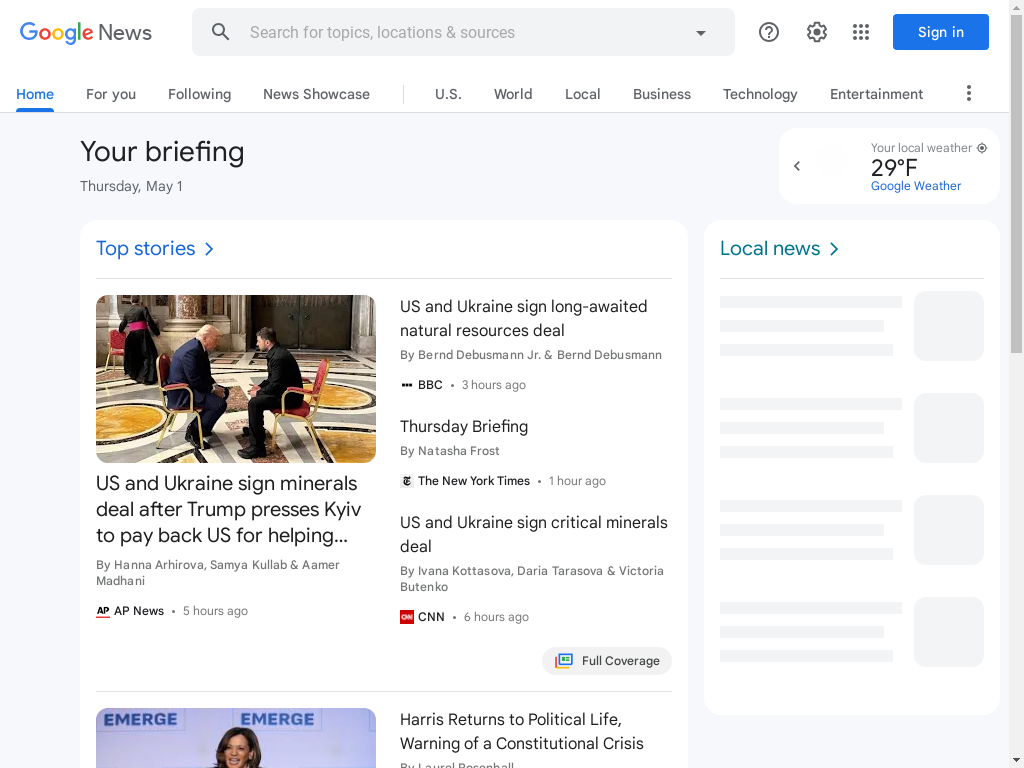Focus the search topics input field

[x=463, y=32]
